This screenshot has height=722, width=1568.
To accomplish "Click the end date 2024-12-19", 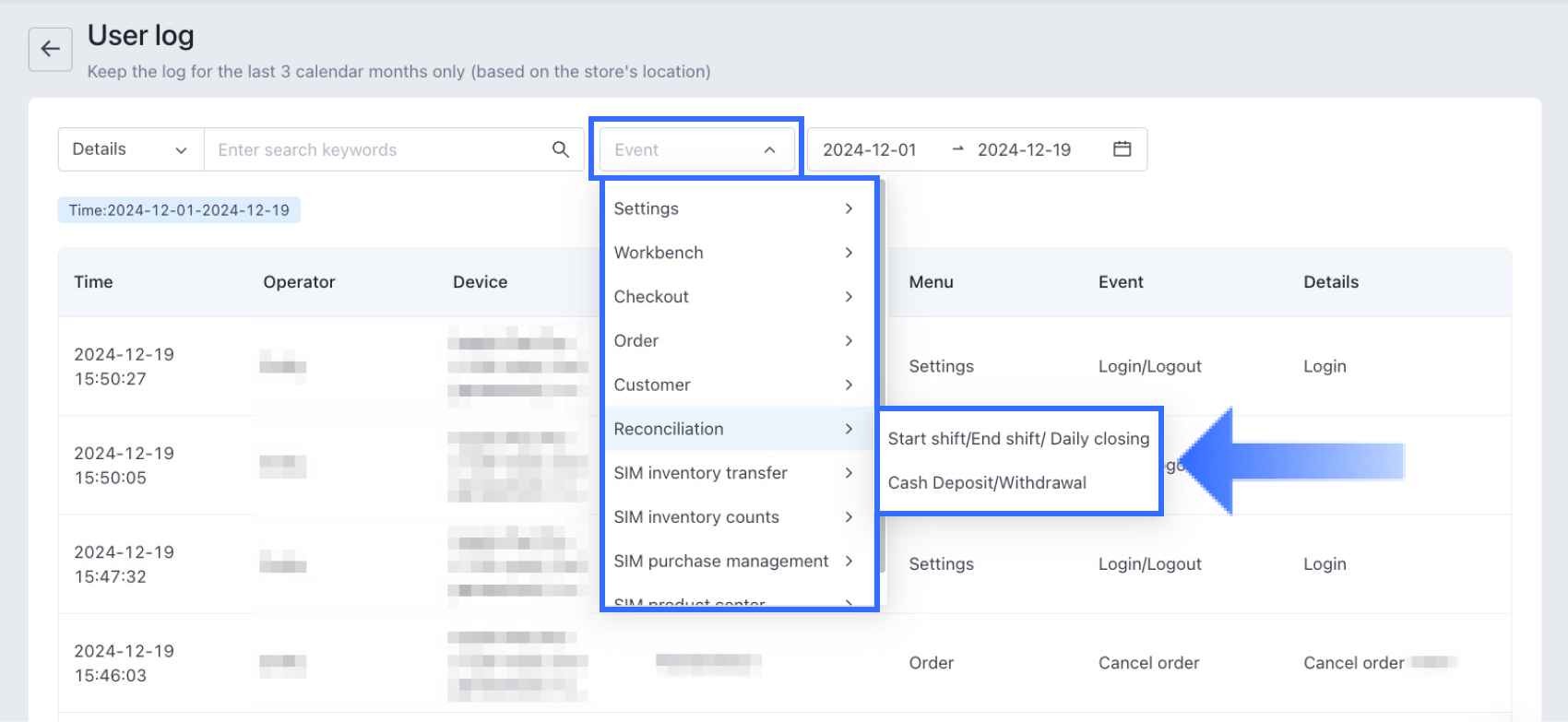I will pos(1024,149).
